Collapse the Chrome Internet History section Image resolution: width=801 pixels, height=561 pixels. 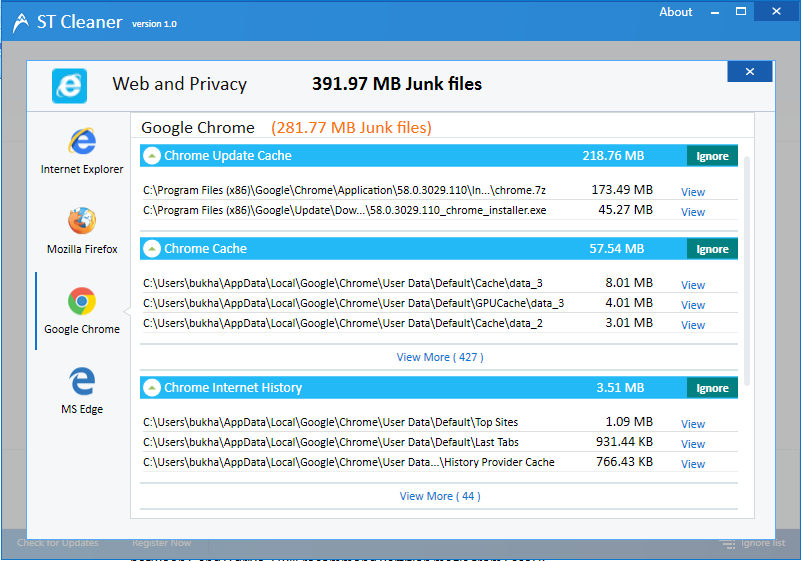[152, 388]
